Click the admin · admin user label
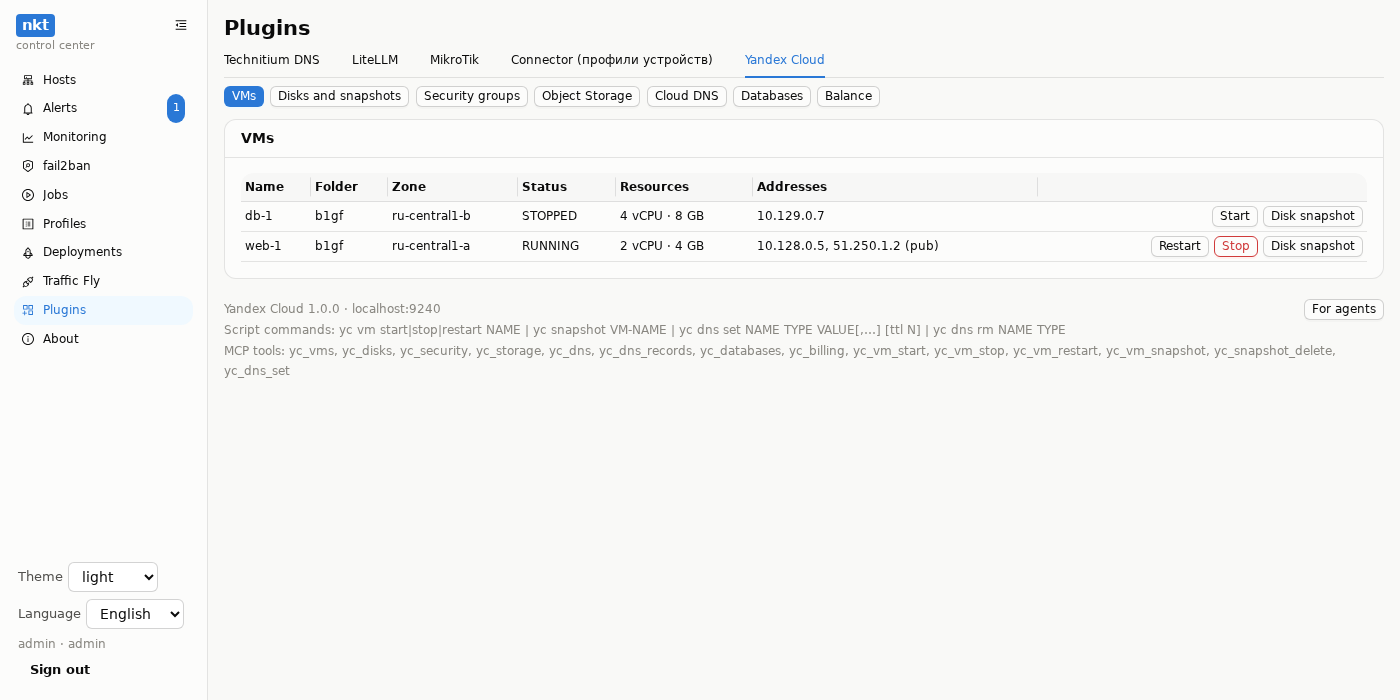 62,644
